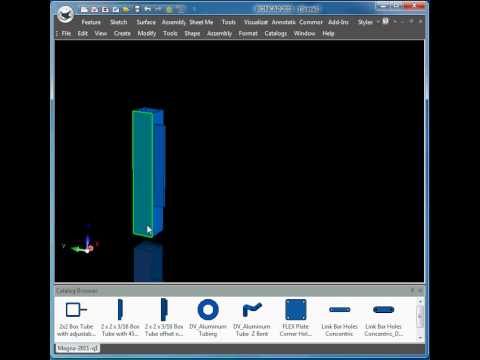Open the Sketch ribbon tab

coord(119,22)
